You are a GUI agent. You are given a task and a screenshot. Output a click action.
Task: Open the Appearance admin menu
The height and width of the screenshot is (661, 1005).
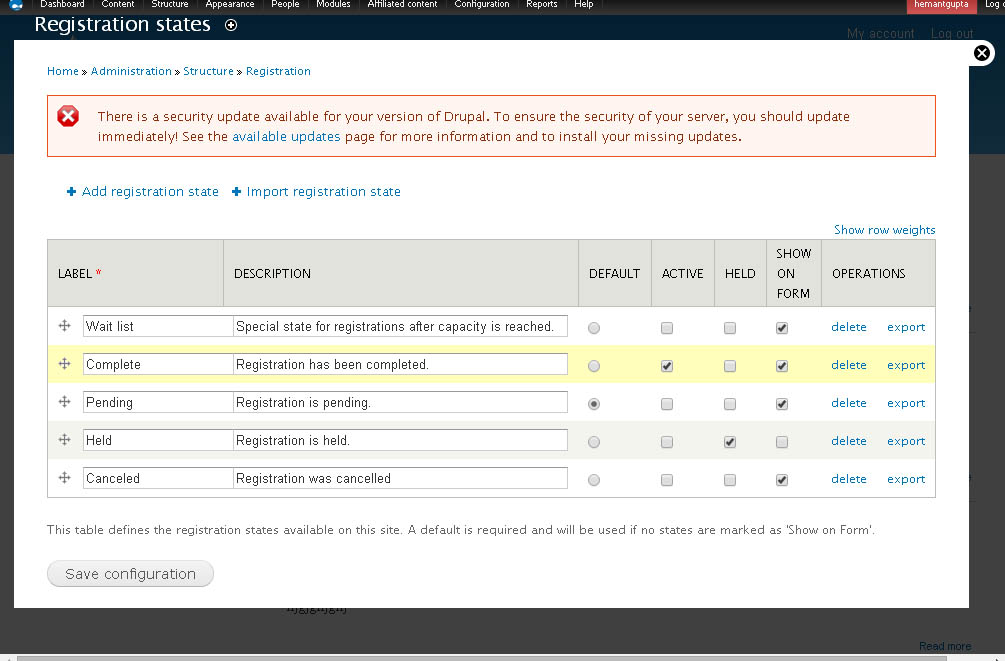[x=229, y=4]
